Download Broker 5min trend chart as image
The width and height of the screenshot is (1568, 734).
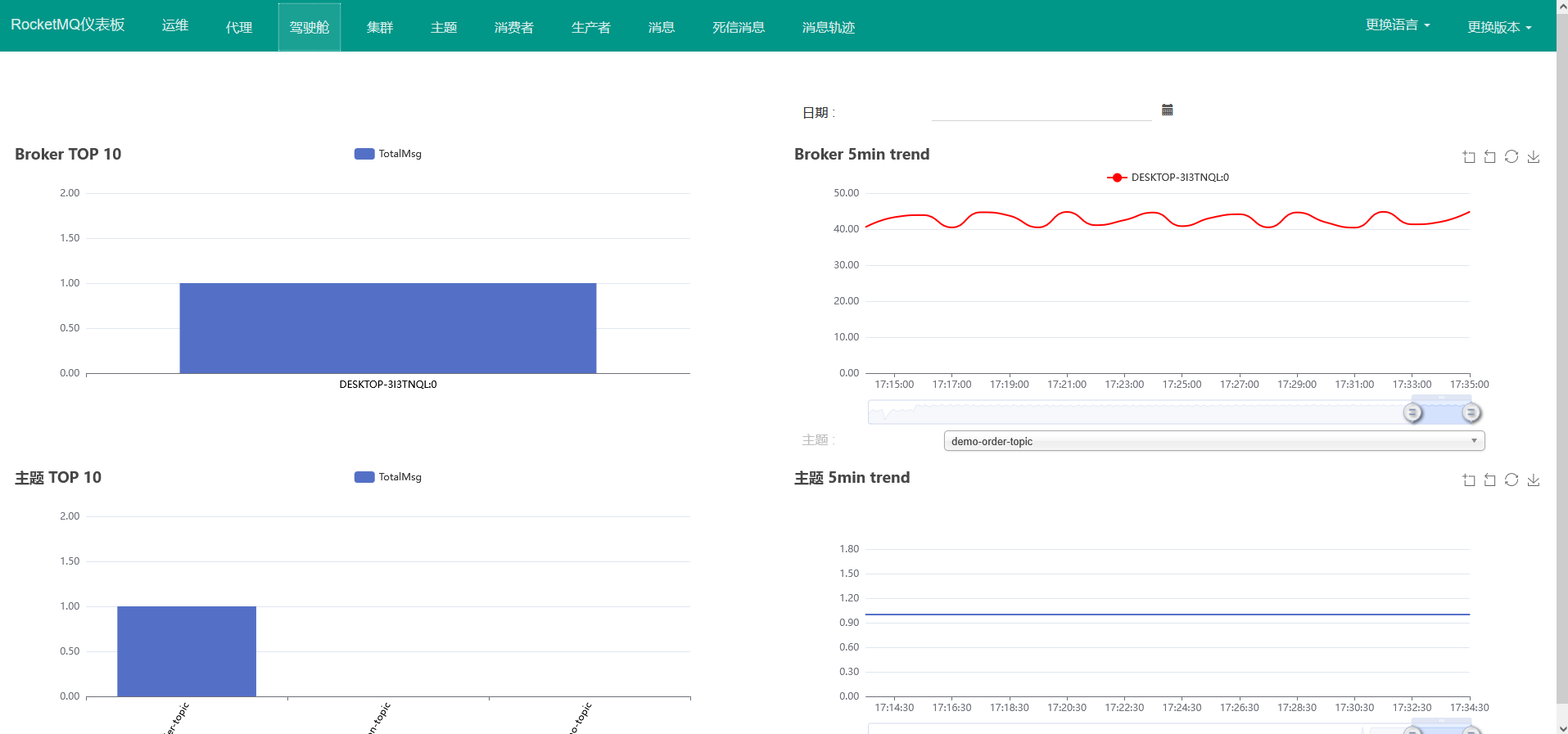pos(1534,156)
